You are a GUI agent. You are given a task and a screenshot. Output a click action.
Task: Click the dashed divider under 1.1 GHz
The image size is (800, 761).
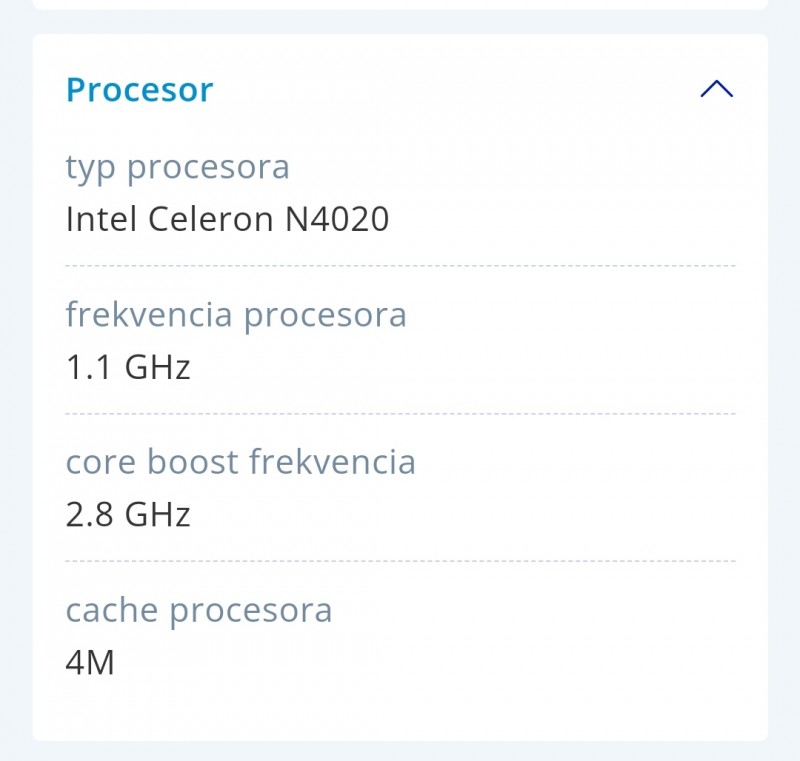point(400,413)
